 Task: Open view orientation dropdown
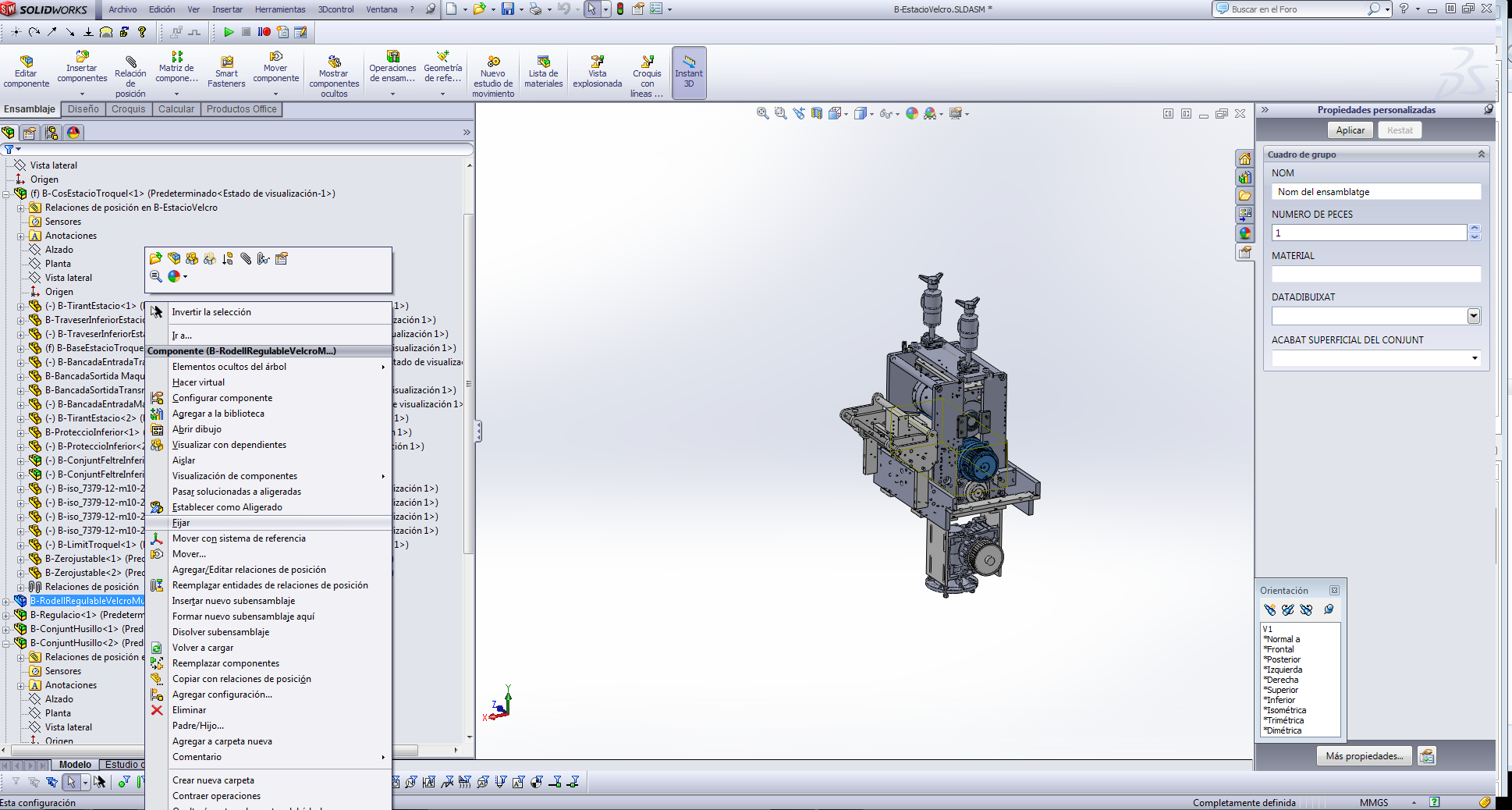[x=838, y=113]
